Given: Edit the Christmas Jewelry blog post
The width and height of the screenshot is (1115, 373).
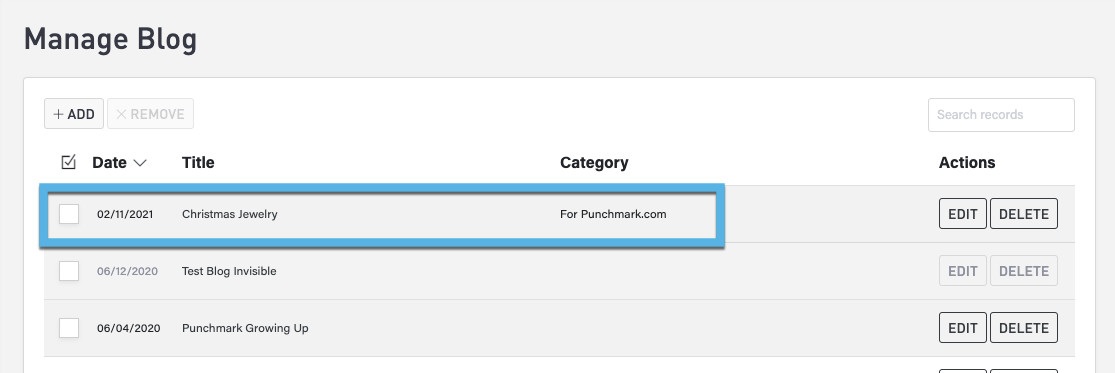Looking at the screenshot, I should (x=963, y=214).
